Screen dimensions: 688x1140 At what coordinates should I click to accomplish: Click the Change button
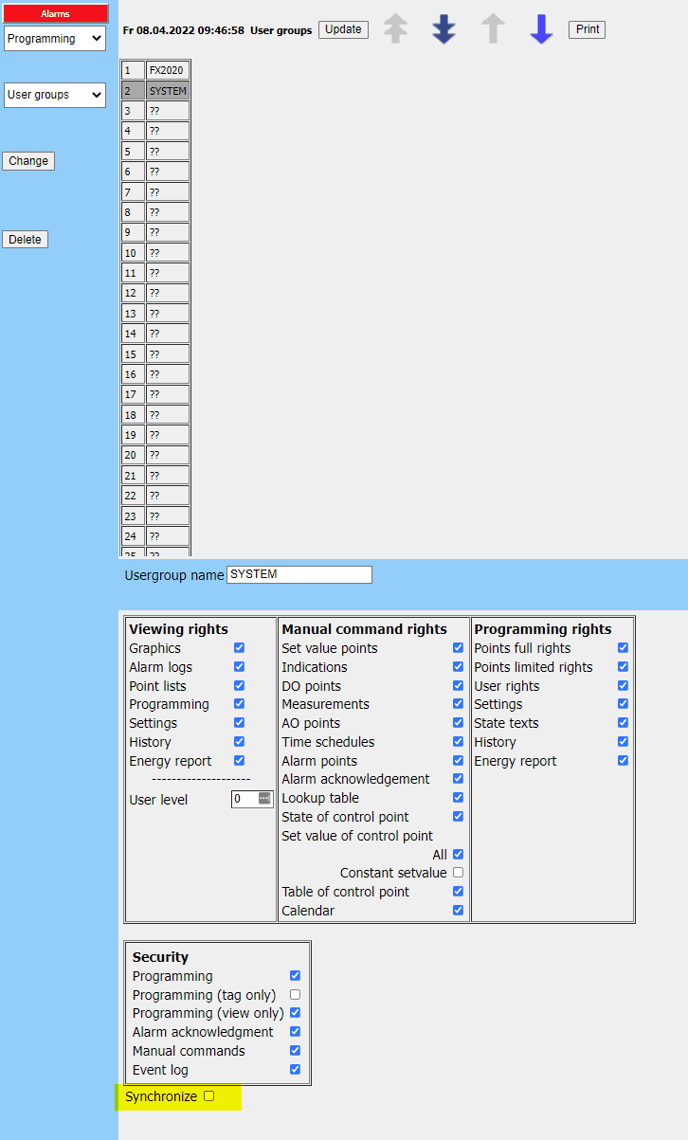28,161
